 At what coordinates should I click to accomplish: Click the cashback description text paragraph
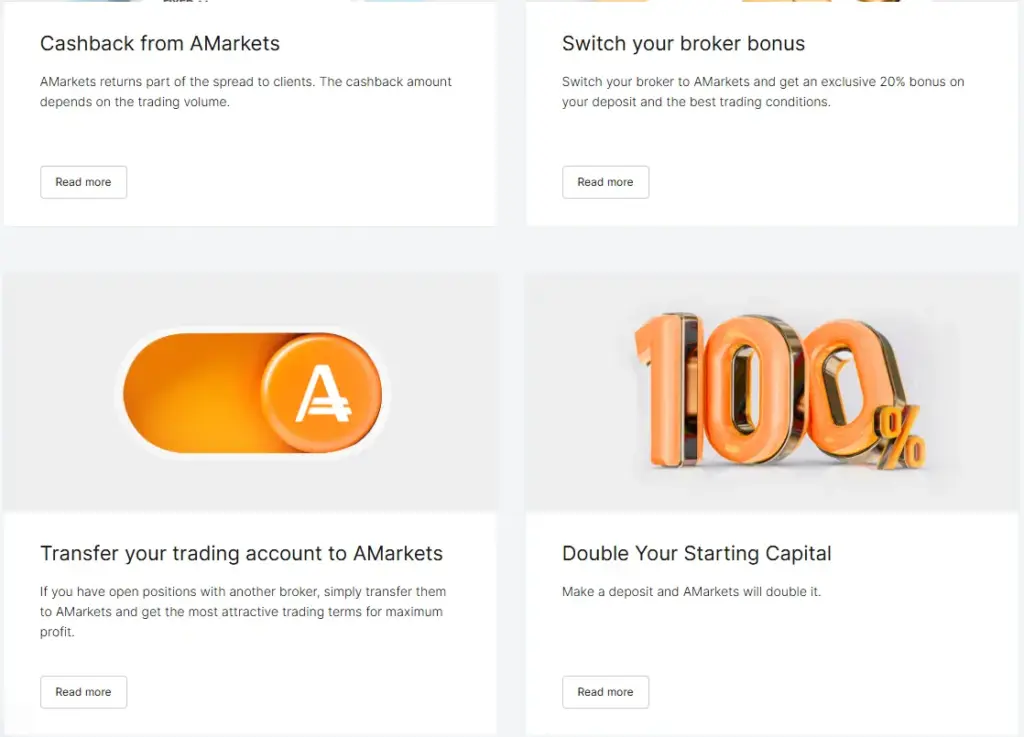click(x=245, y=91)
